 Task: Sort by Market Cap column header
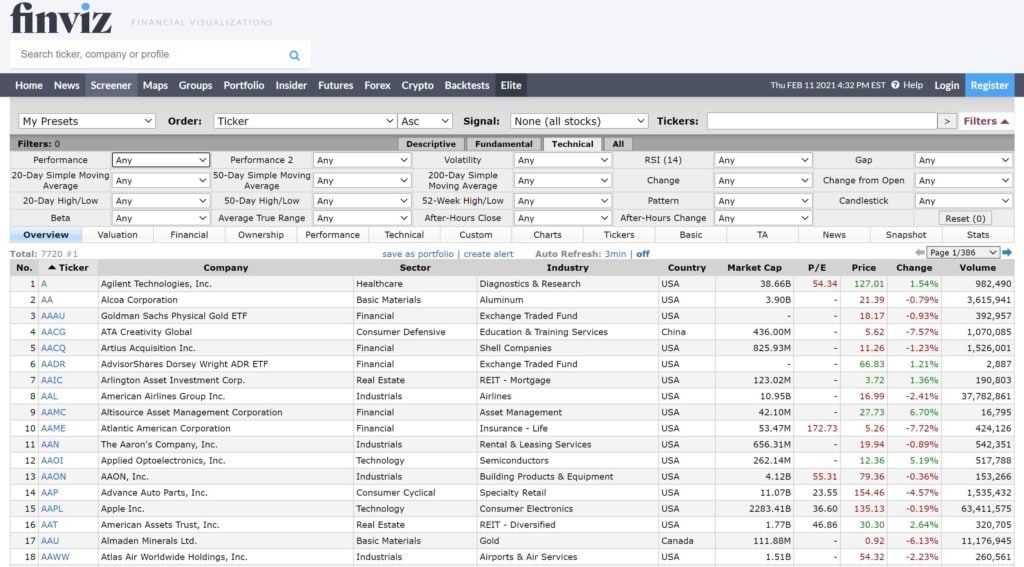[x=754, y=267]
